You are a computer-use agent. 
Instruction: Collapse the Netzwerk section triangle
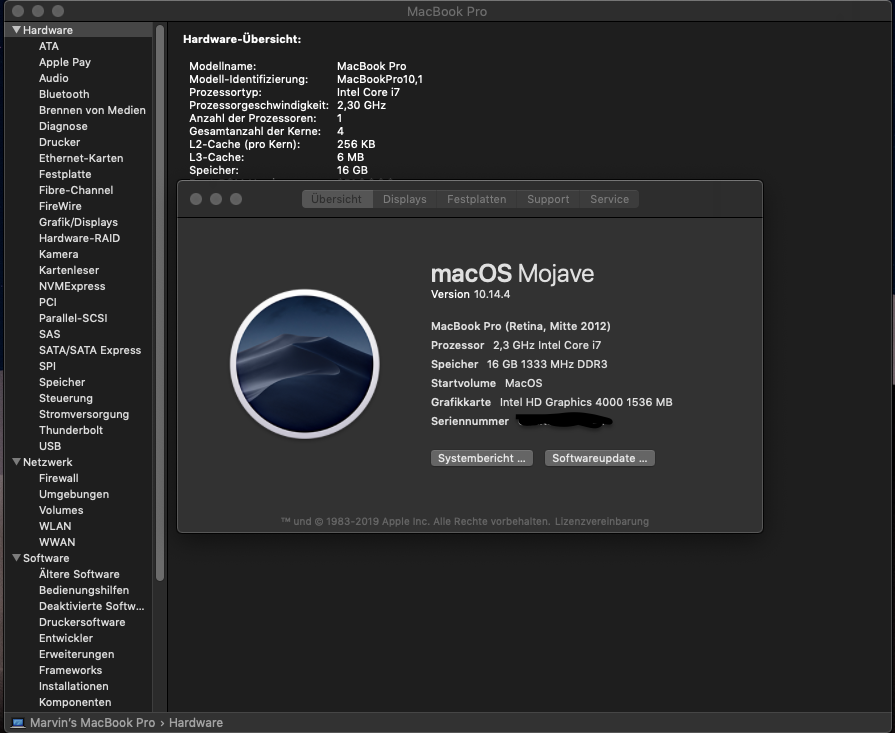[x=16, y=462]
